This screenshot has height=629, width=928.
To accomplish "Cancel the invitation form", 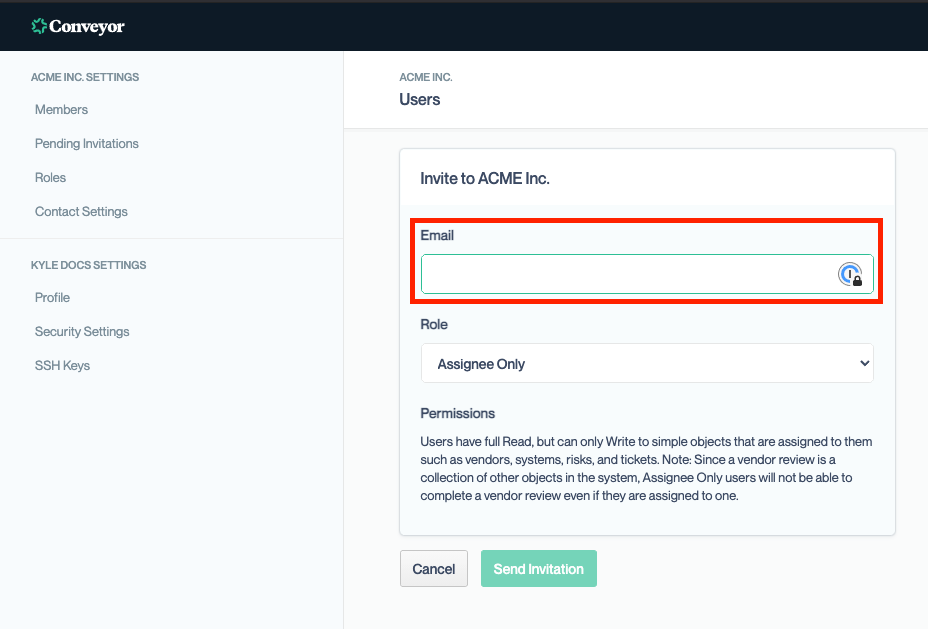I will click(434, 569).
